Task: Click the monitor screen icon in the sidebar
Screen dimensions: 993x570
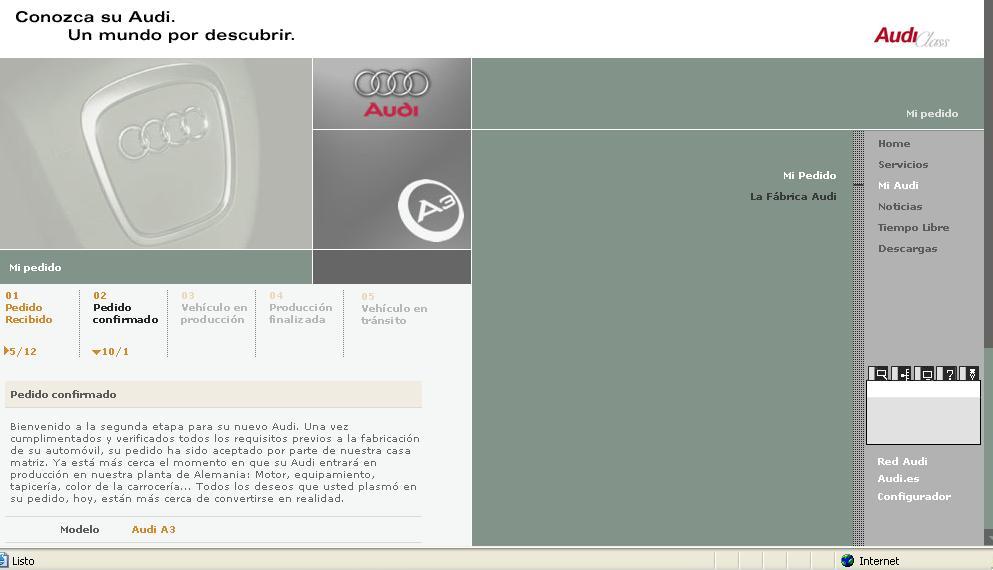Action: pos(925,374)
